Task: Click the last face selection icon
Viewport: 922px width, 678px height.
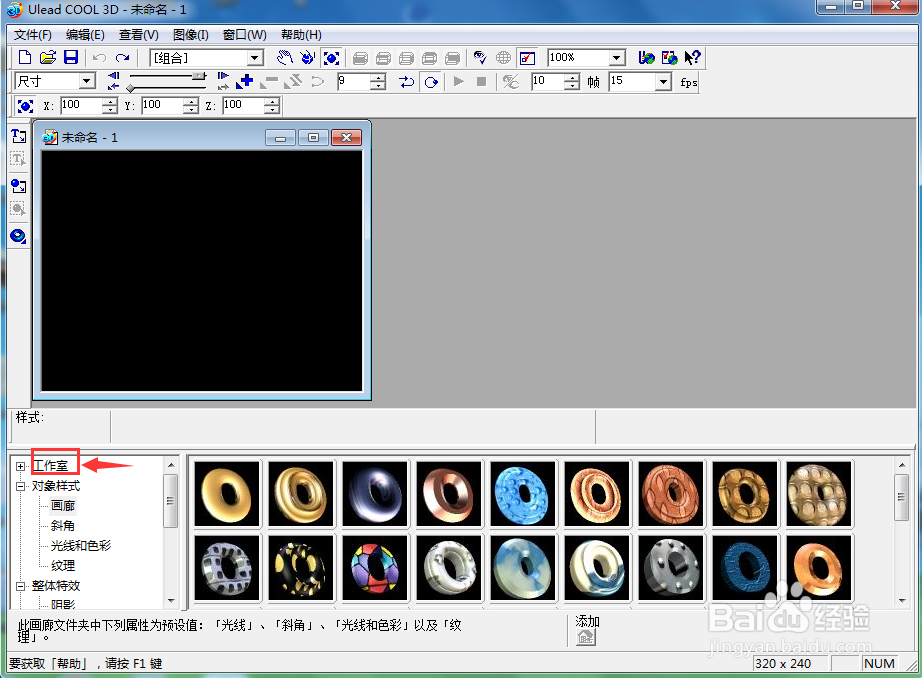Action: (x=453, y=58)
